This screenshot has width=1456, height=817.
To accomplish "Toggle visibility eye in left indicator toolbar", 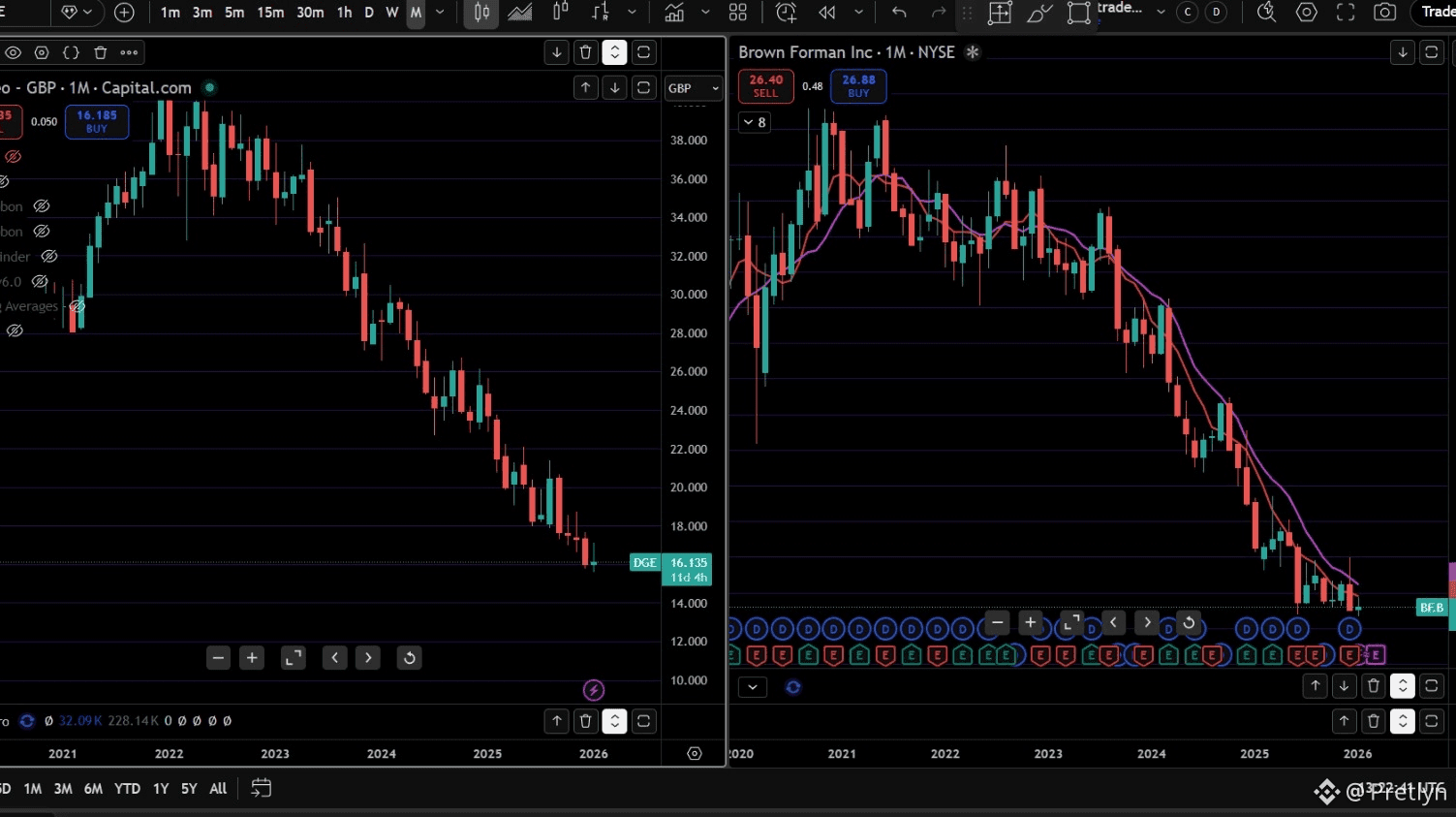I will (x=14, y=52).
